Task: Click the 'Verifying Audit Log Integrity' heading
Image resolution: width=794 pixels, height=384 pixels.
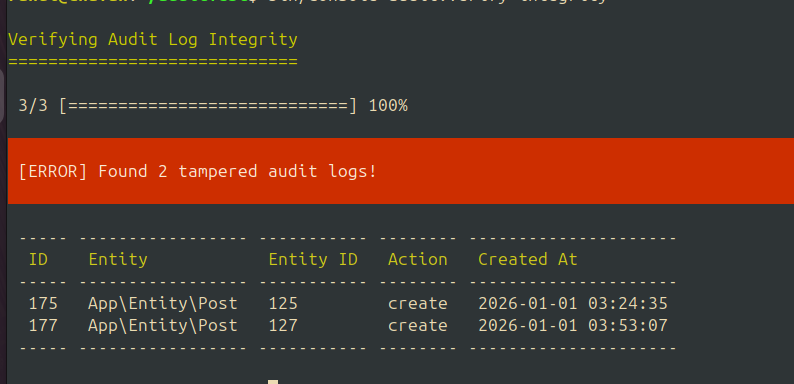Action: point(153,40)
